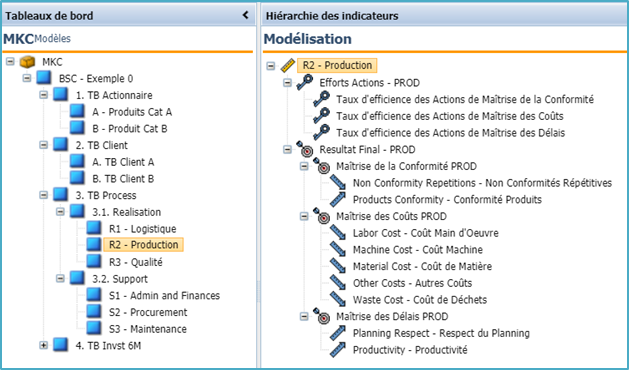
Task: Click the blue icon of 2. TB Client
Action: (61, 144)
